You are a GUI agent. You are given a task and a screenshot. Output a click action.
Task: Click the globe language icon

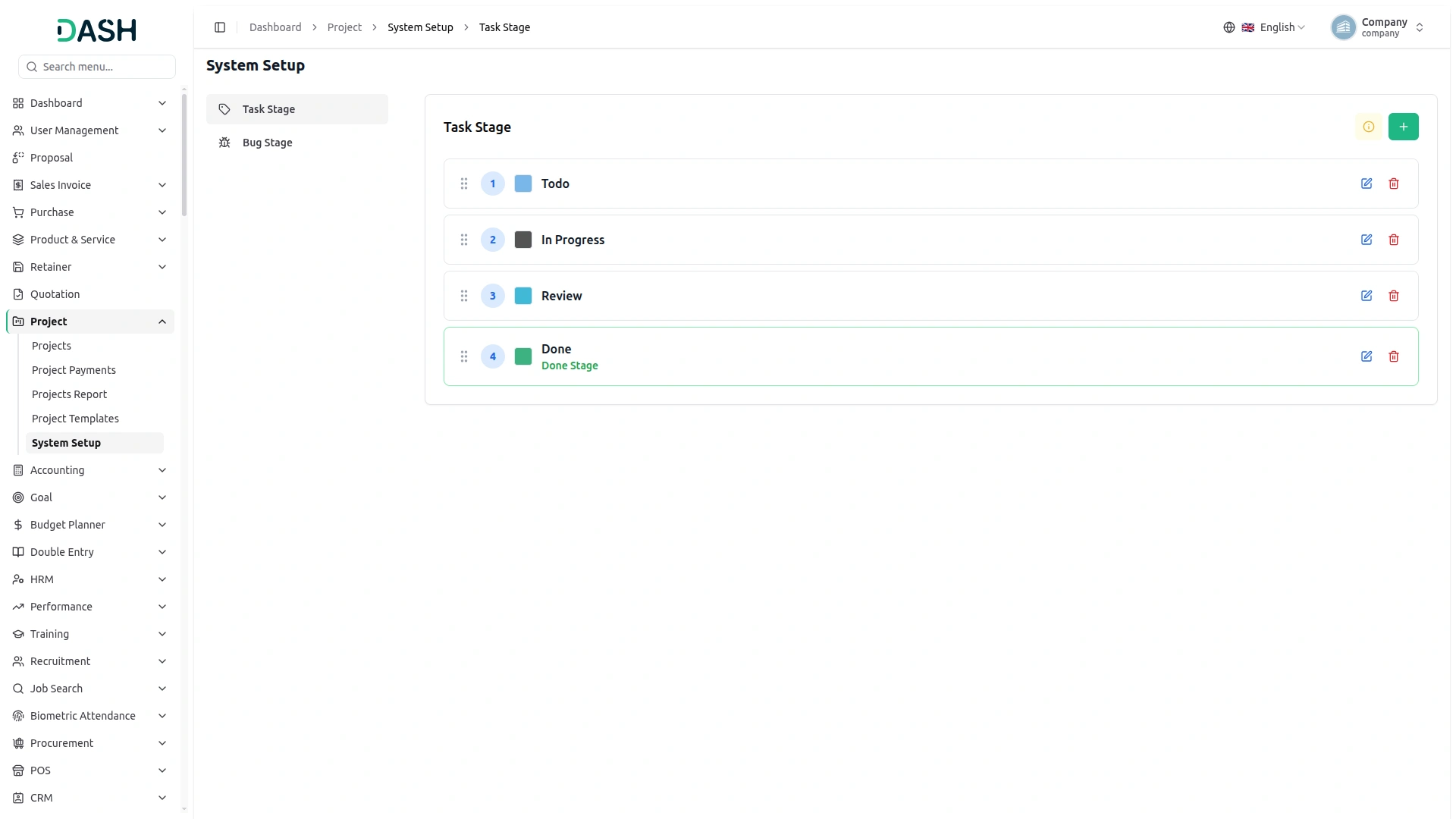[x=1229, y=27]
